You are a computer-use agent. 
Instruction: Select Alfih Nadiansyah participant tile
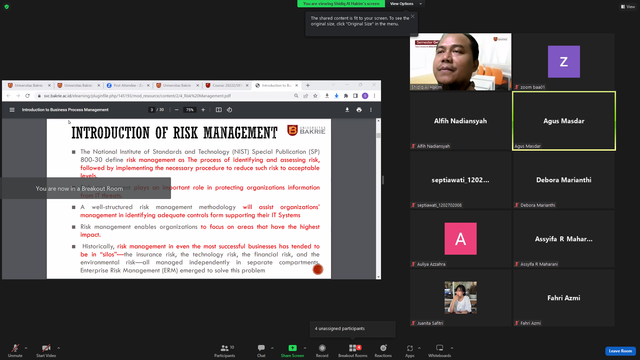[x=460, y=121]
